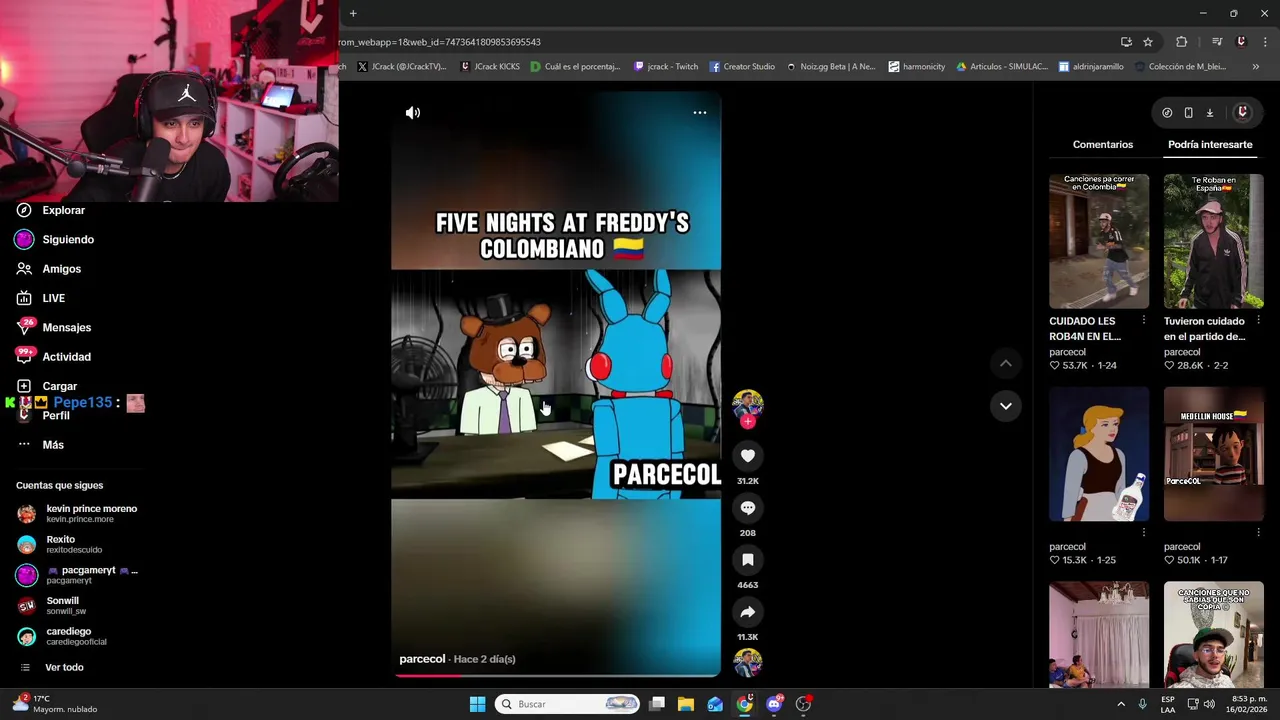Switch to the Podría interesarte tab
Screen dimensions: 1280x720
coord(1210,145)
